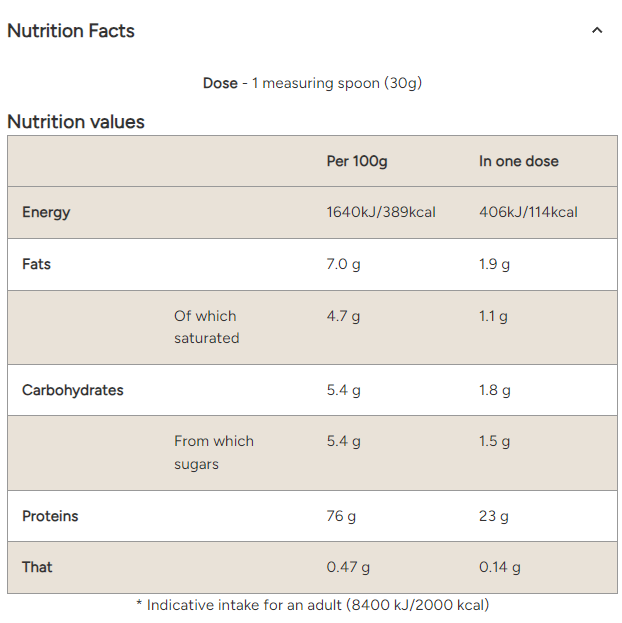Click the indicative intake footnote text
This screenshot has height=623, width=622.
click(312, 605)
